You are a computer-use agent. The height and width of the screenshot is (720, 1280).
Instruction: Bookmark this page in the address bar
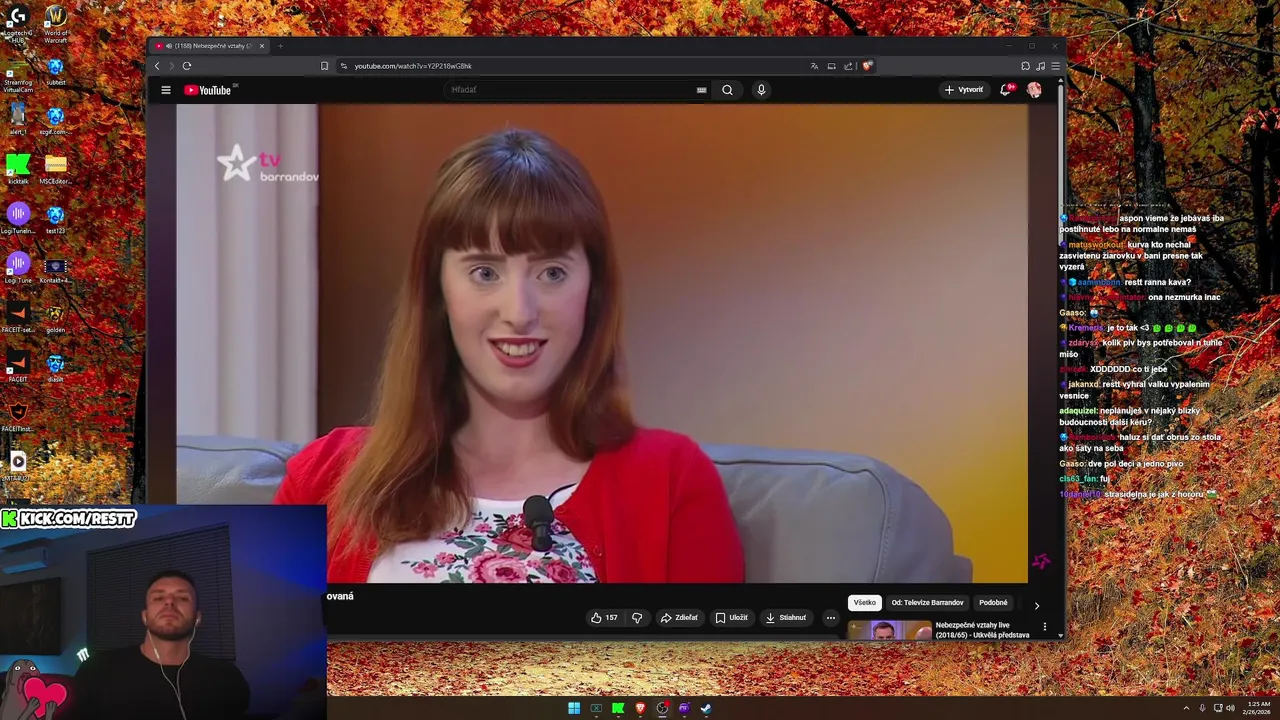(324, 66)
